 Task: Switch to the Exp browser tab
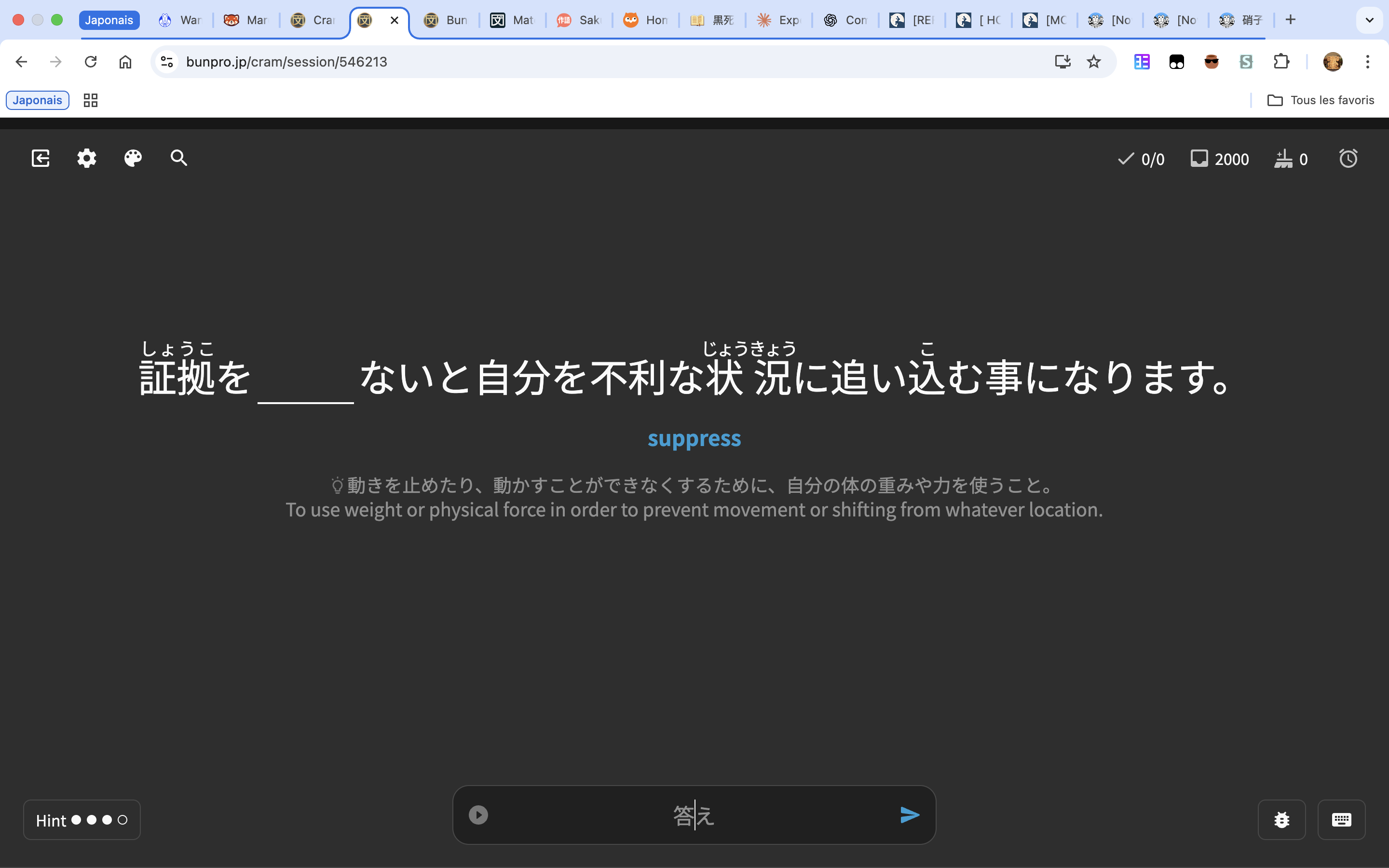tap(778, 20)
